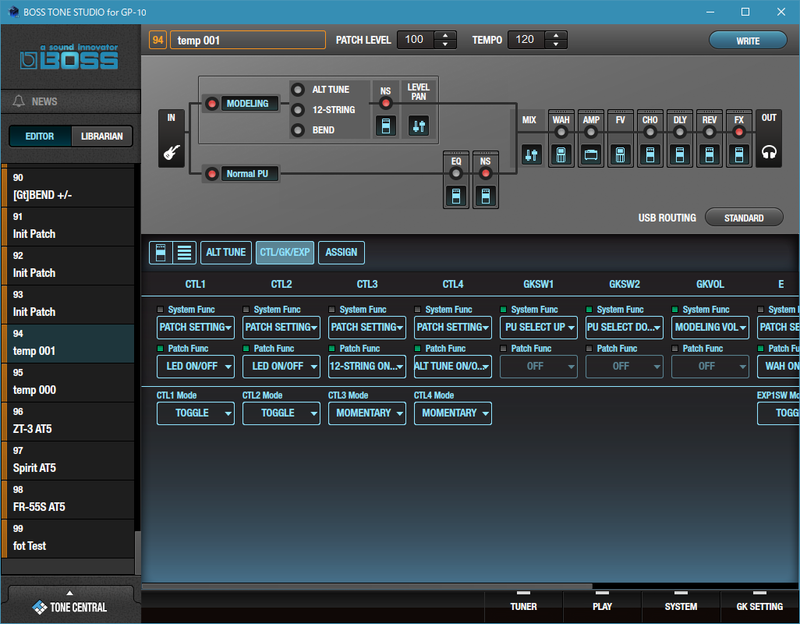The height and width of the screenshot is (624, 800).
Task: Open GKSW2 PU SELECT DO... dropdown
Action: click(624, 327)
